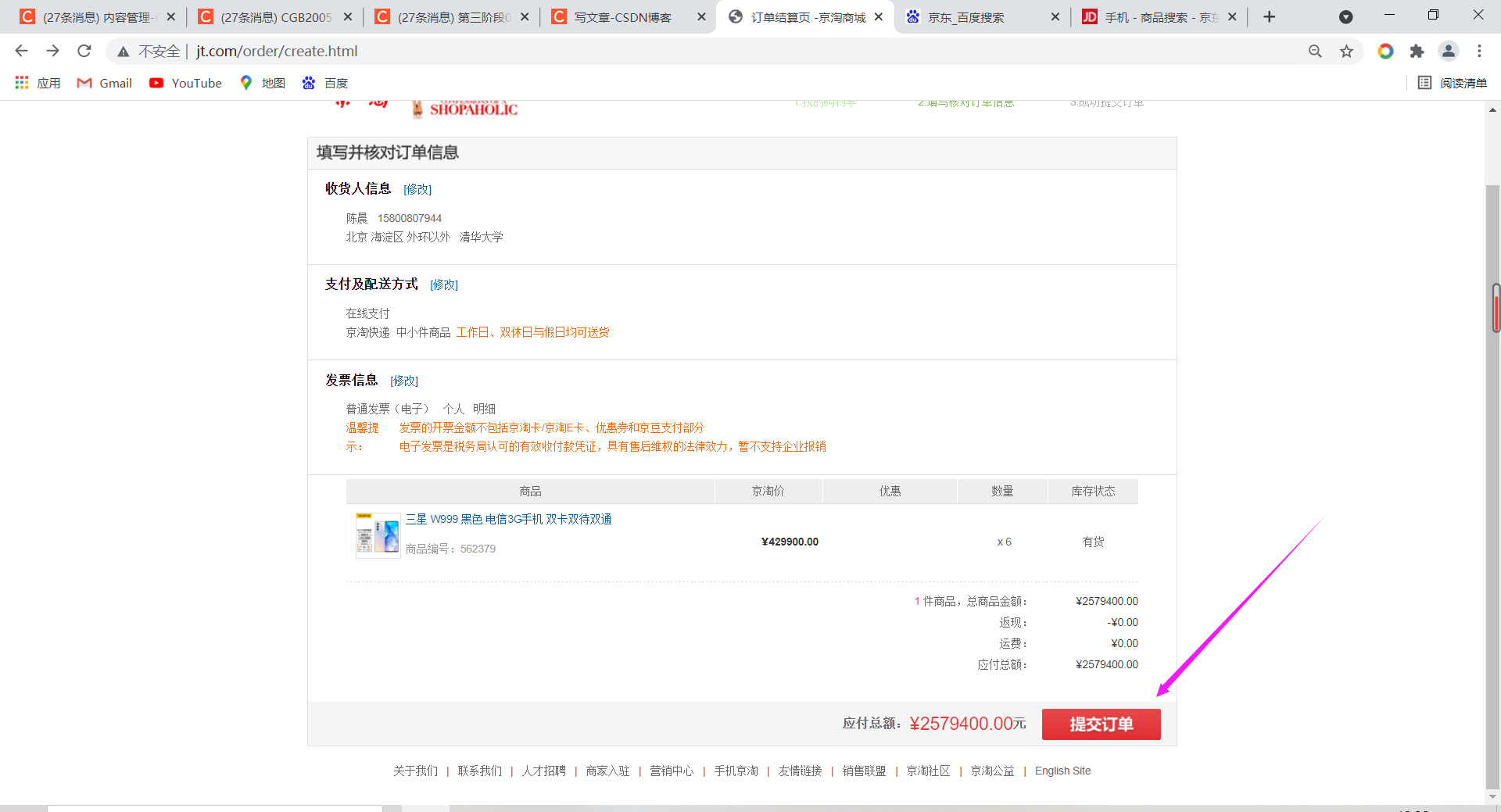This screenshot has height=812, width=1501.
Task: Open the 友情链接 footer link
Action: click(800, 771)
